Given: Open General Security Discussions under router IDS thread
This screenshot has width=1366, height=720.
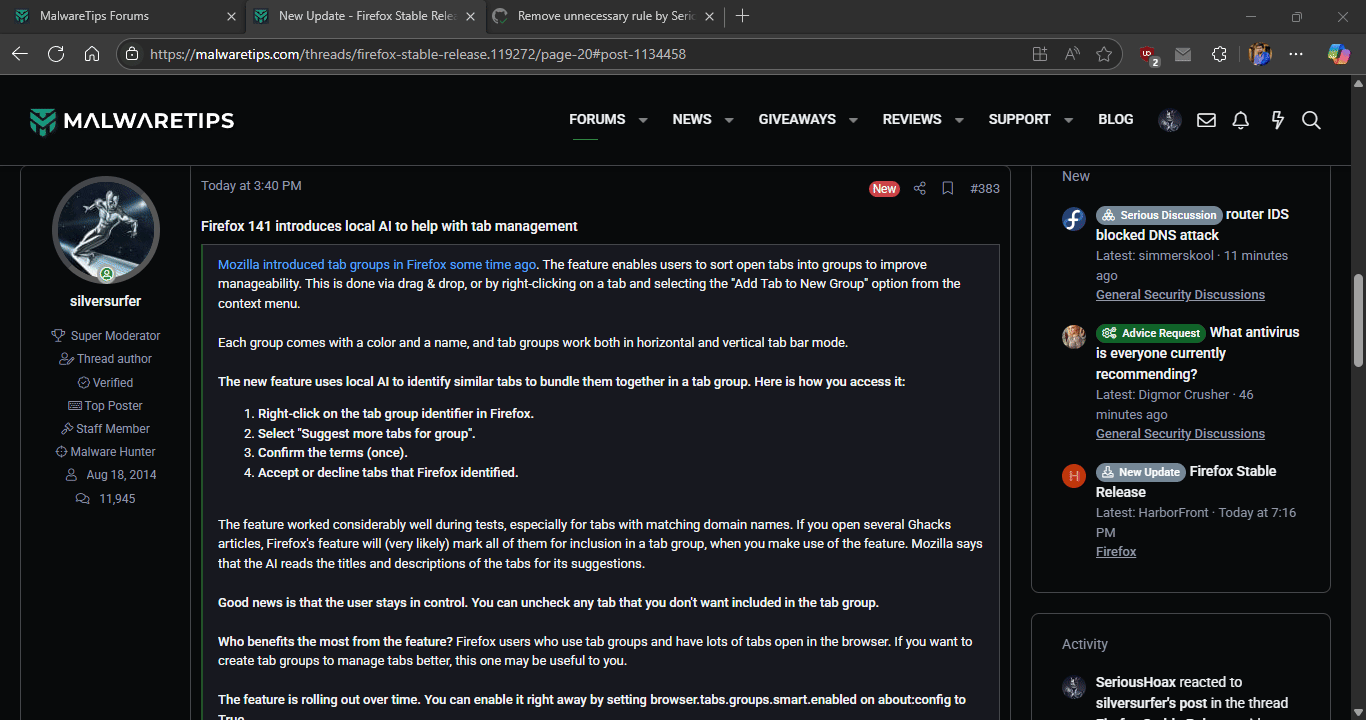Looking at the screenshot, I should point(1180,295).
